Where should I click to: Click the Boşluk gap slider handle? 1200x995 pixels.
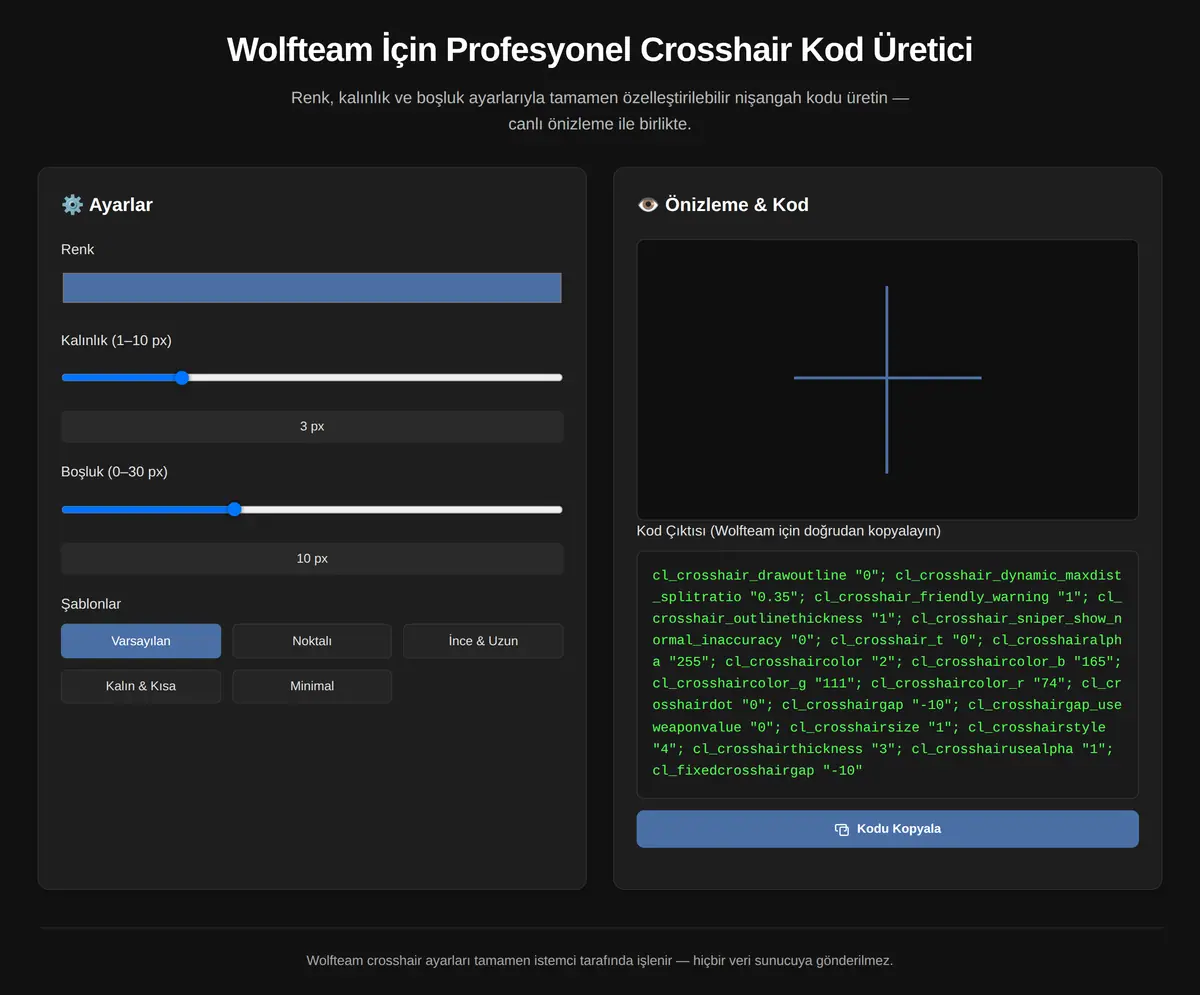point(234,509)
